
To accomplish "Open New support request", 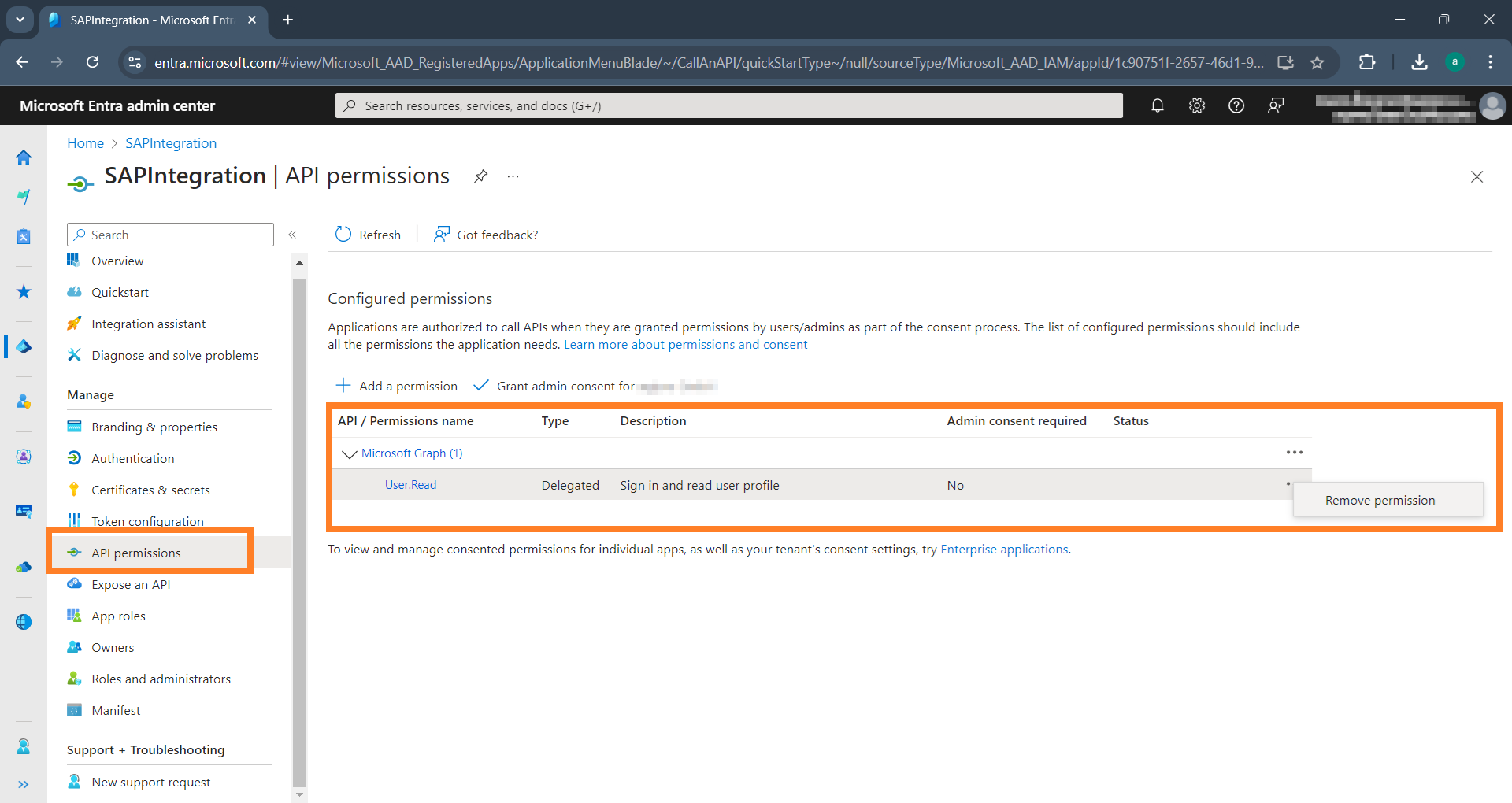I will click(150, 782).
